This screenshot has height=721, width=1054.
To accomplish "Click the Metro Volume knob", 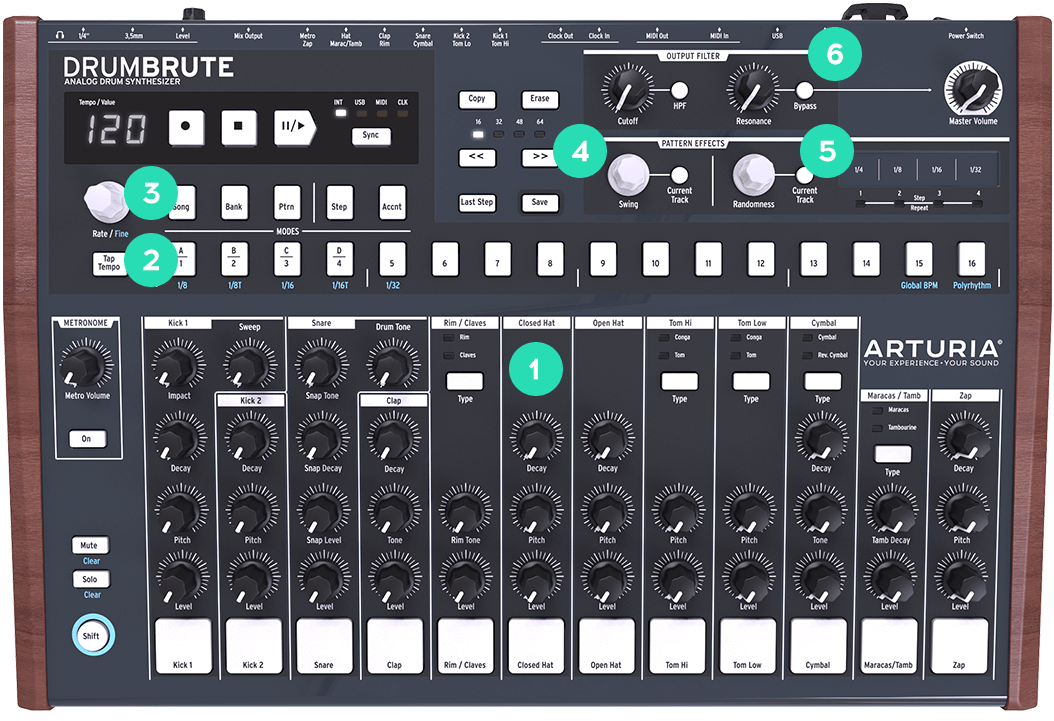I will pos(86,365).
